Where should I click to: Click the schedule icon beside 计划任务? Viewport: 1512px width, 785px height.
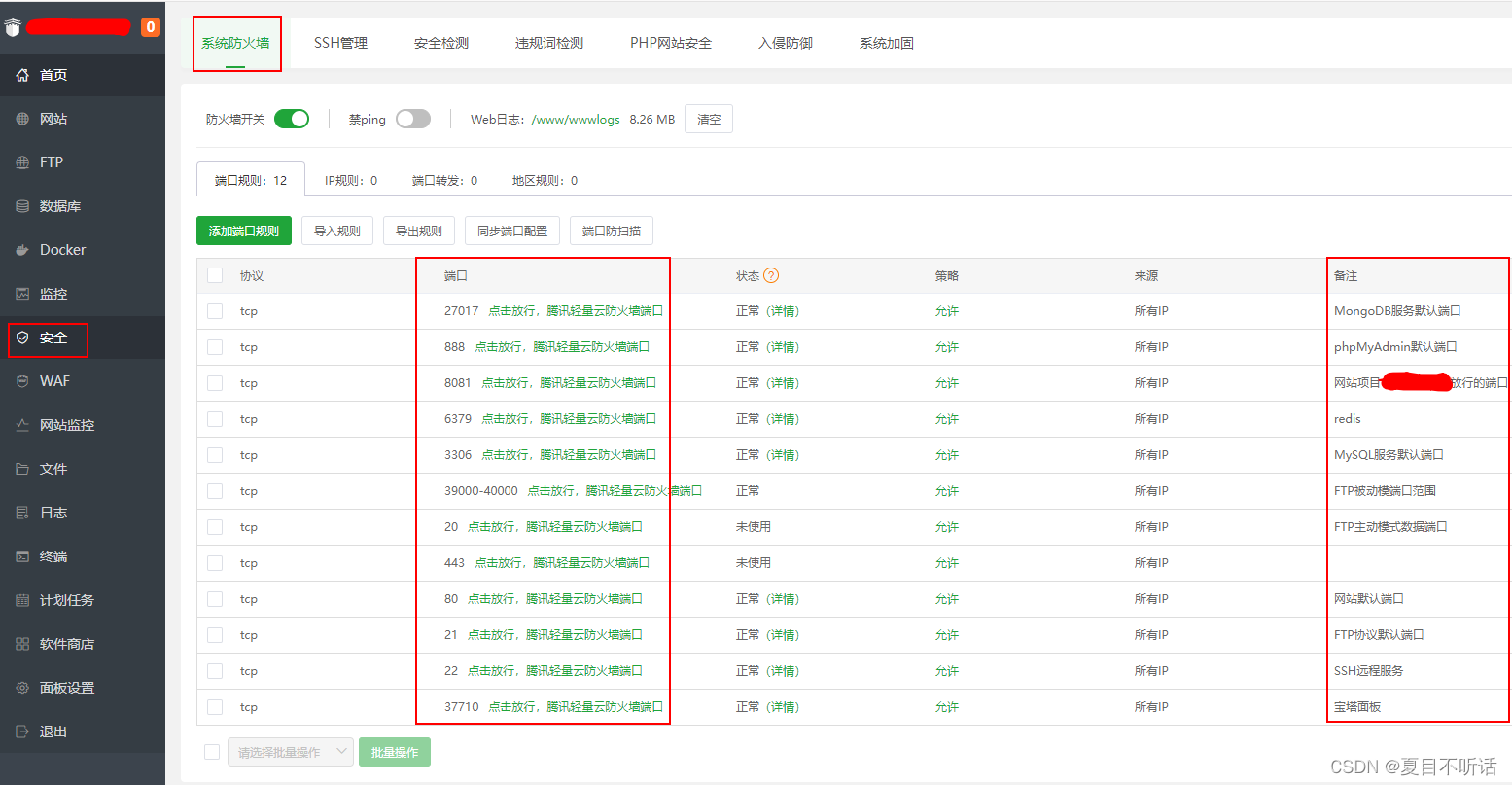tap(22, 600)
